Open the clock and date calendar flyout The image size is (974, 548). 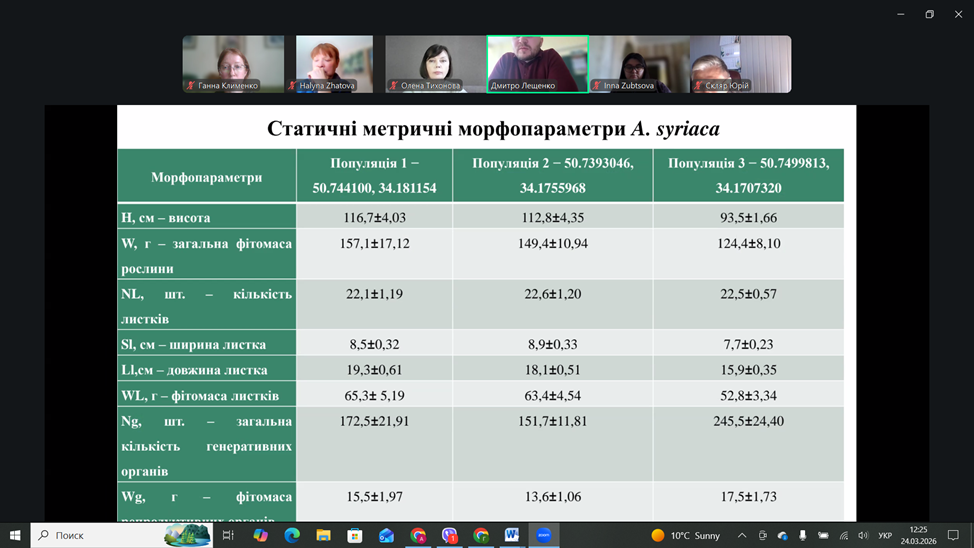(x=918, y=536)
